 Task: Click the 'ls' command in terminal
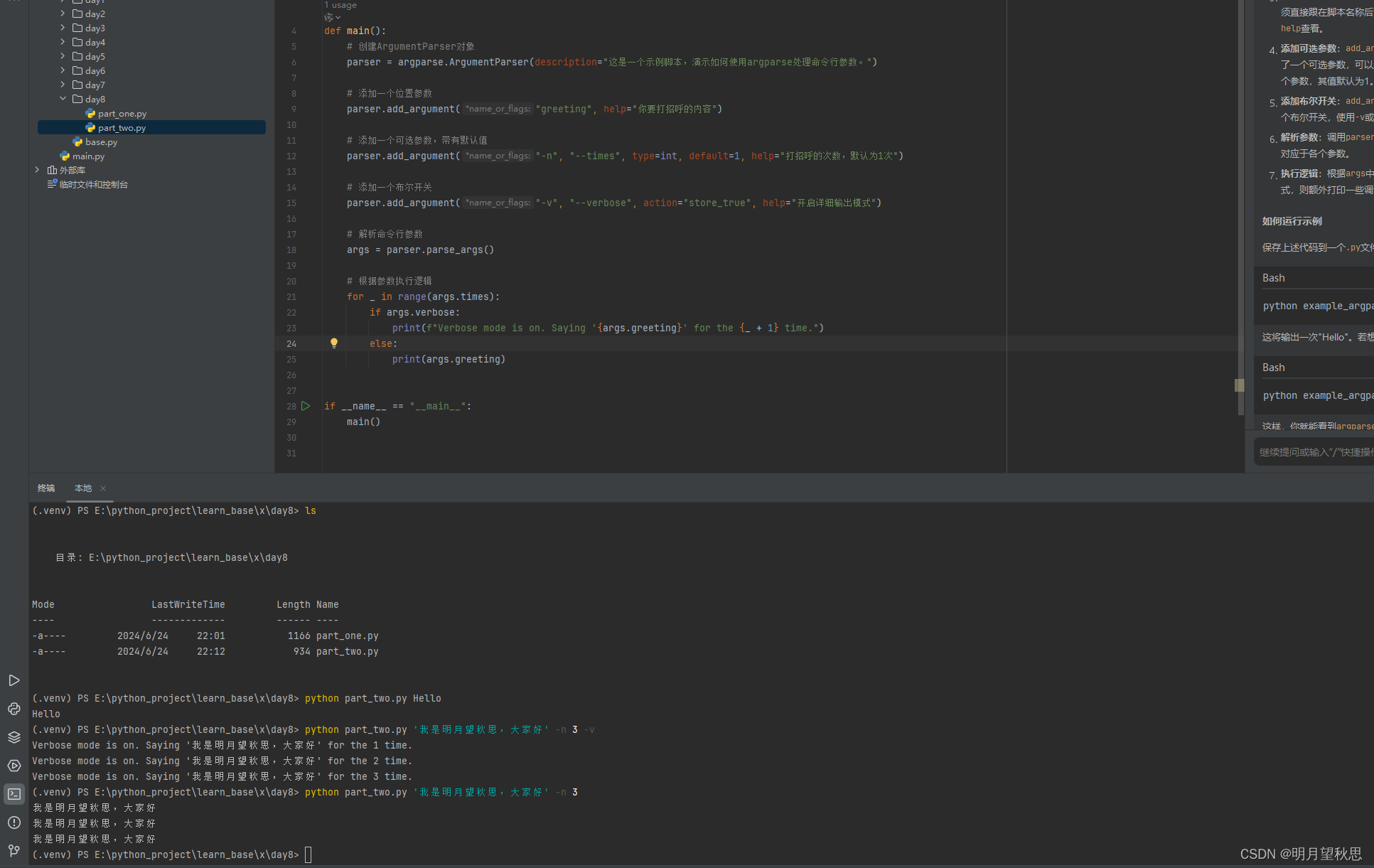(x=311, y=511)
